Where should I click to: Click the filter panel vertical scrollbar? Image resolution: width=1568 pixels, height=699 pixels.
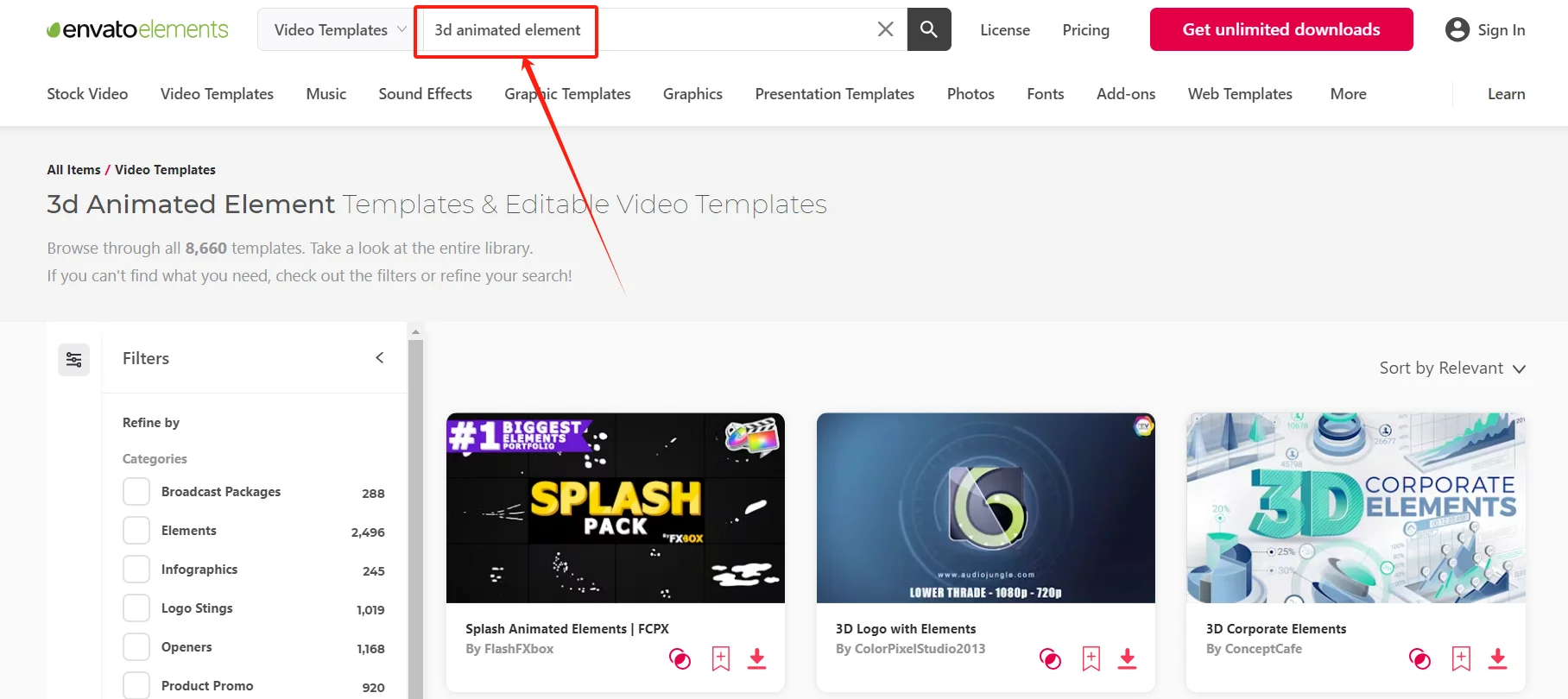[x=415, y=519]
